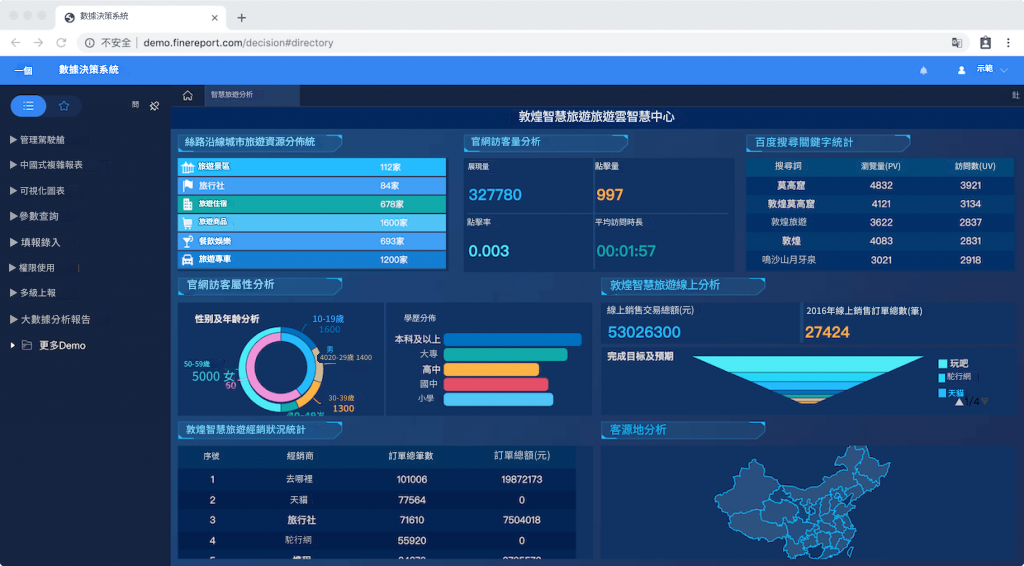Click the 旅遊景區 row in resource list

pos(311,167)
